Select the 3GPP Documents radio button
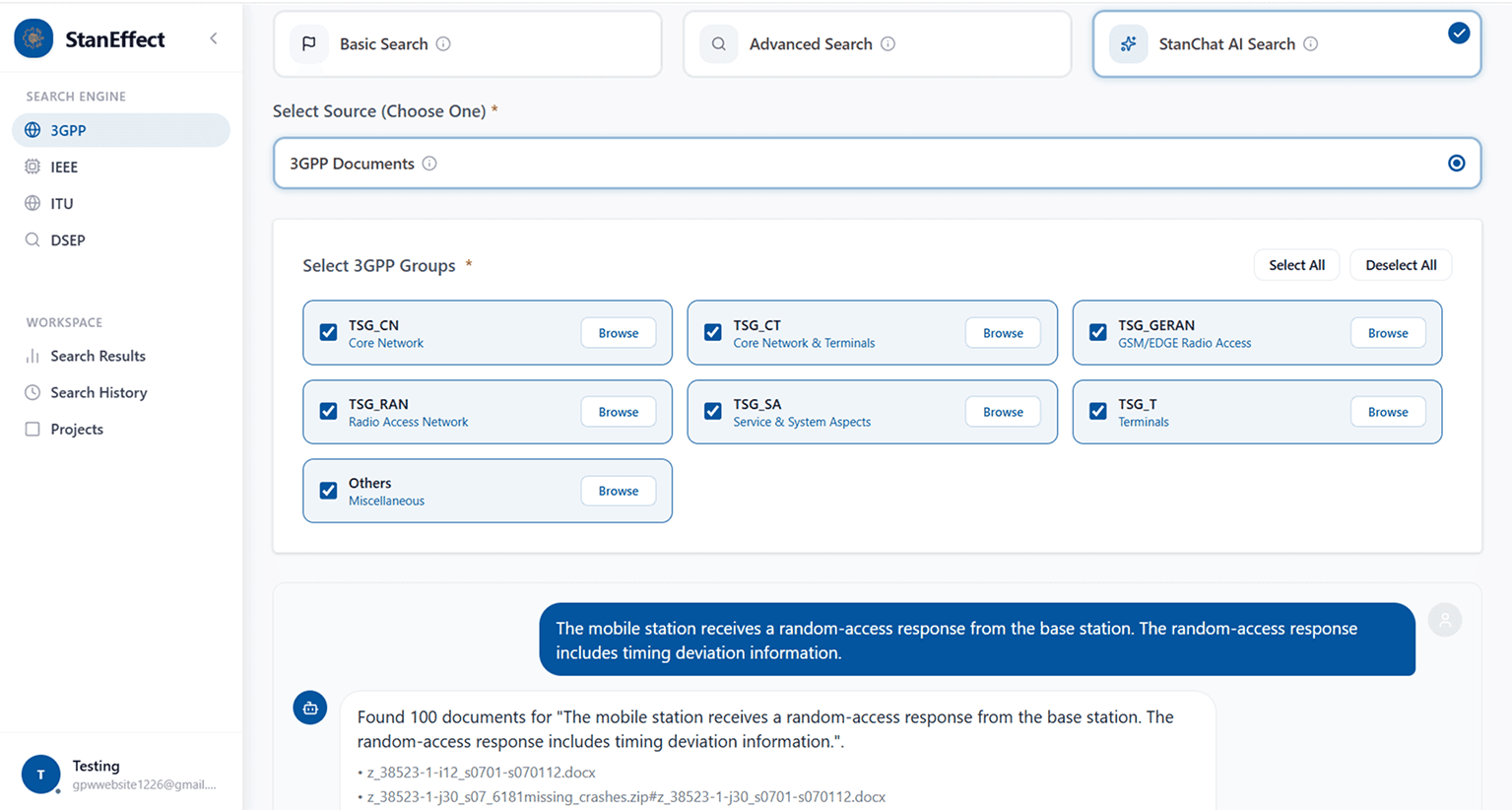1512x810 pixels. [x=1456, y=164]
